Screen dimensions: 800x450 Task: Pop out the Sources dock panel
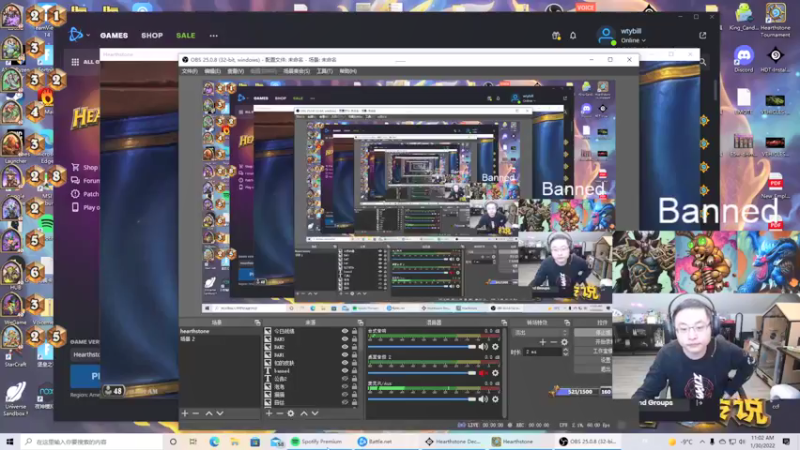pyautogui.click(x=360, y=322)
